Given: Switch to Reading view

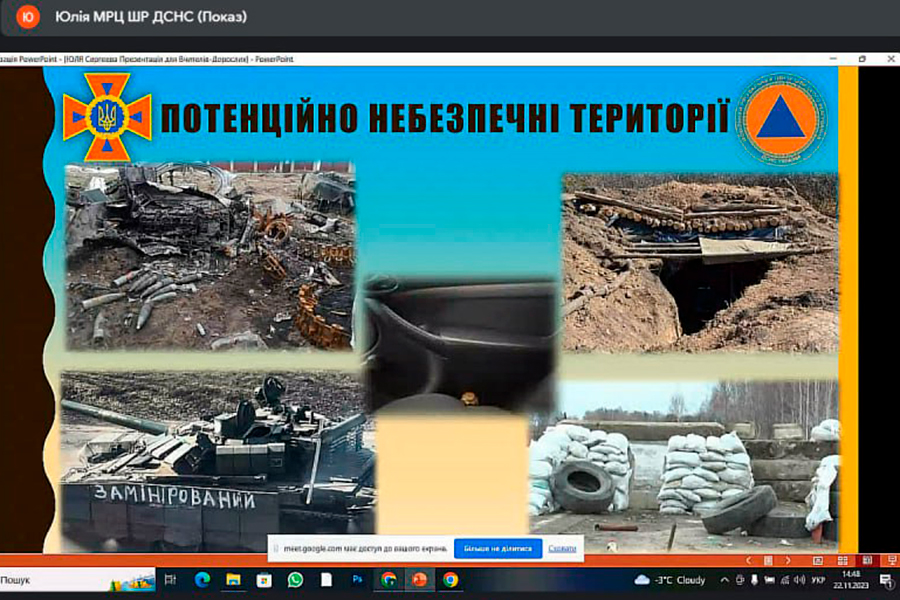Looking at the screenshot, I should (x=867, y=560).
